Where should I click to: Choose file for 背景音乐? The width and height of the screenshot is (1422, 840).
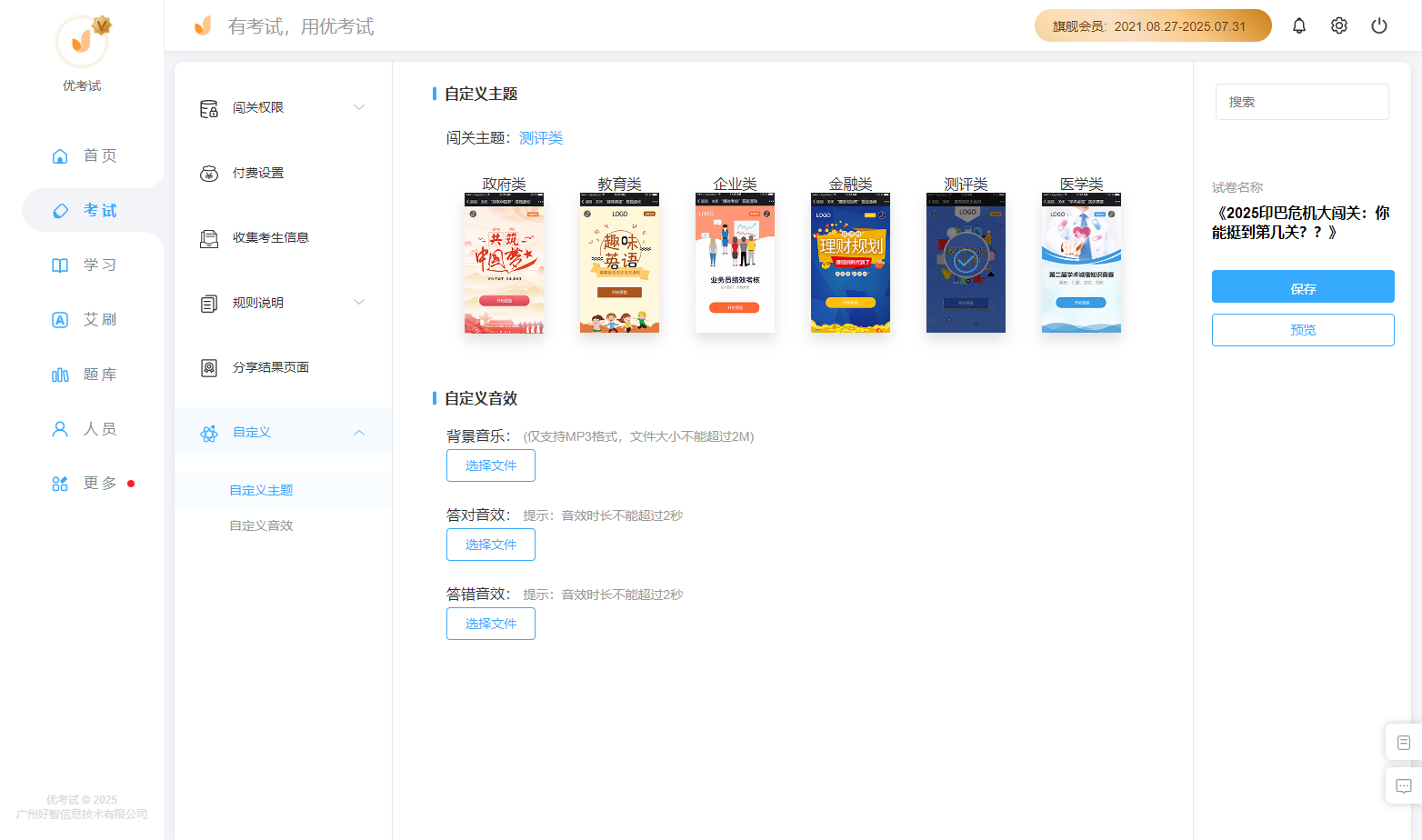pyautogui.click(x=491, y=465)
